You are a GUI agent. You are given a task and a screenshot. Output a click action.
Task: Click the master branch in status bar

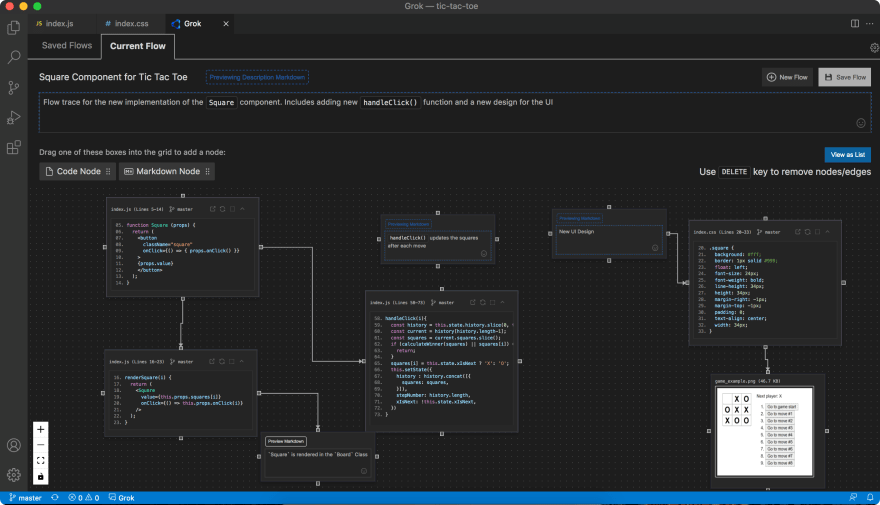click(x=25, y=498)
